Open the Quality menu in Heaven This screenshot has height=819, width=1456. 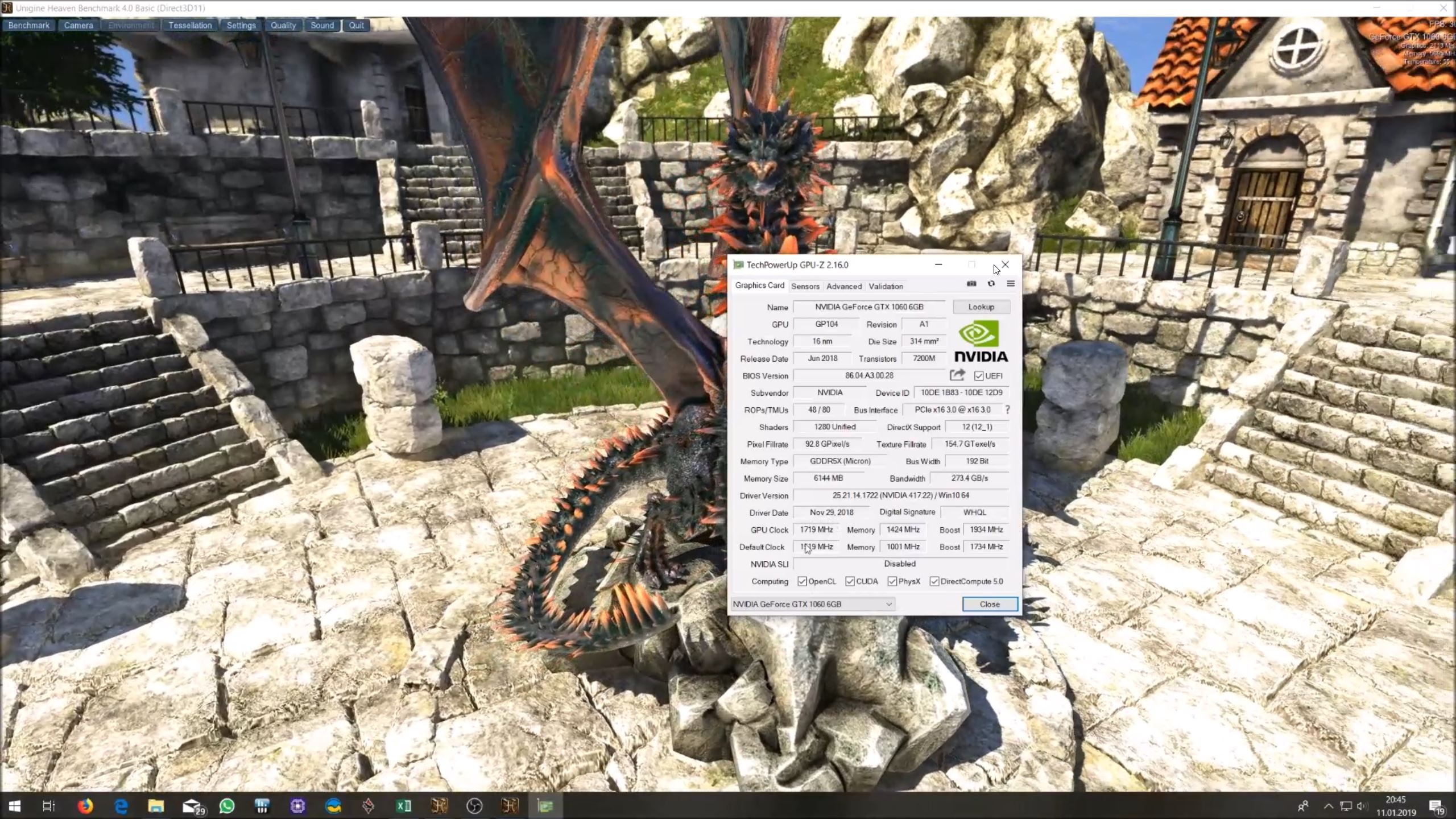(x=283, y=26)
